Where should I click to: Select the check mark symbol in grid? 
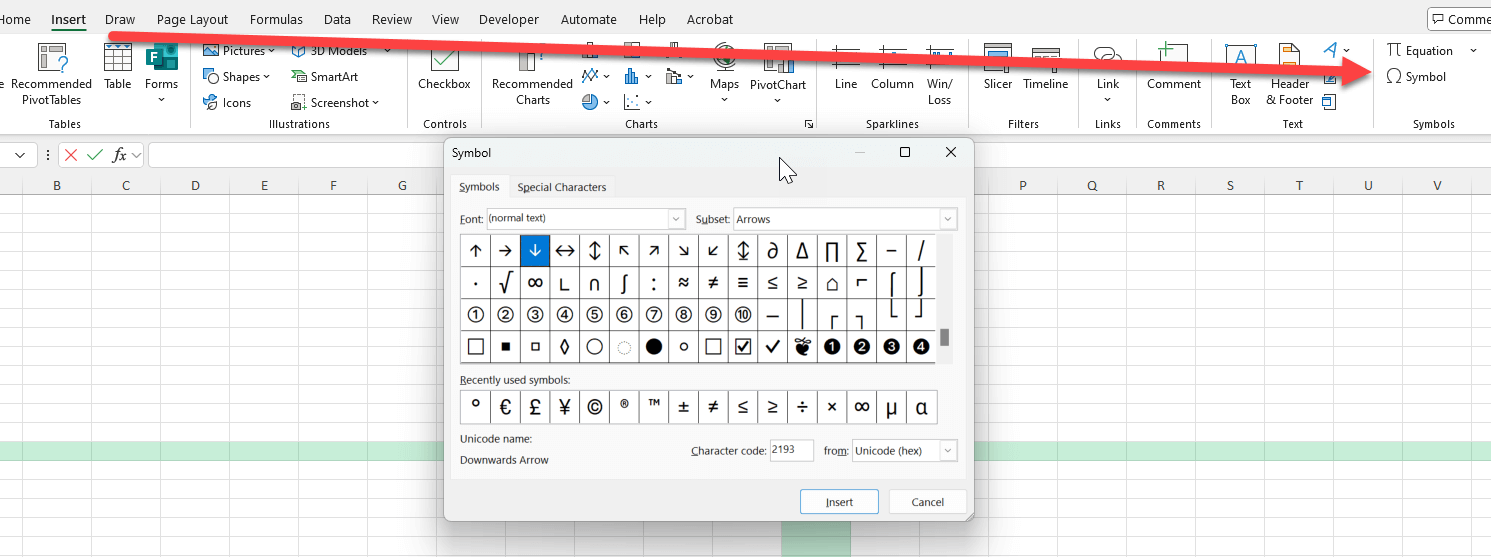(773, 347)
